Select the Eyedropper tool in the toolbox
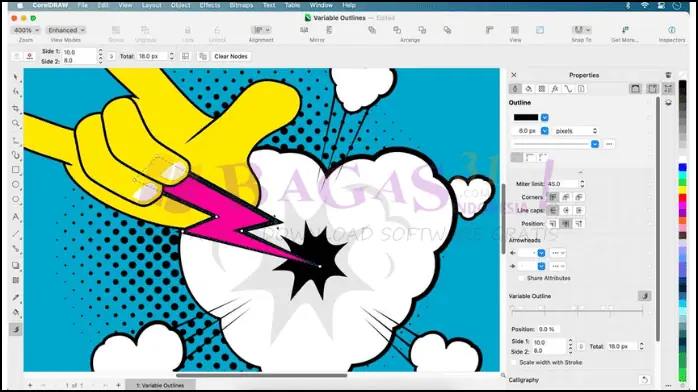The width and height of the screenshot is (698, 392). (16, 297)
